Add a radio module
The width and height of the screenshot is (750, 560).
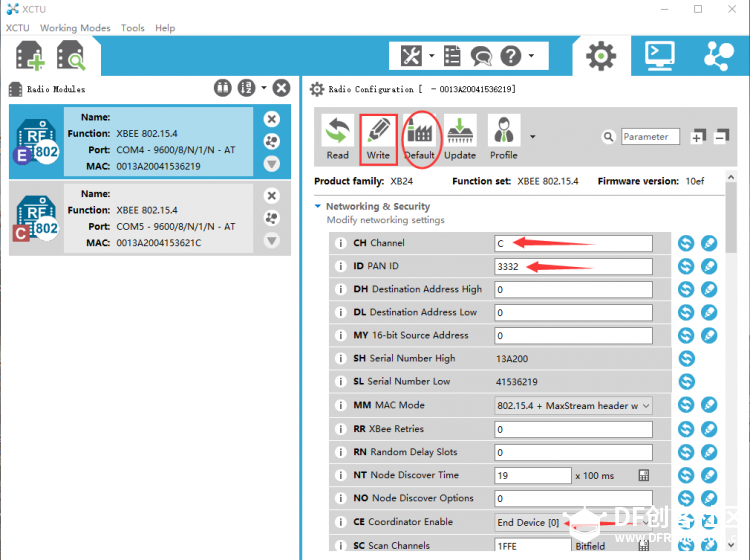30,56
